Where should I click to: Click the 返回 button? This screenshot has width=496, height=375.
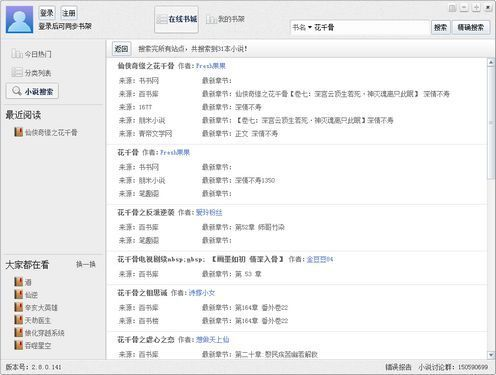121,49
